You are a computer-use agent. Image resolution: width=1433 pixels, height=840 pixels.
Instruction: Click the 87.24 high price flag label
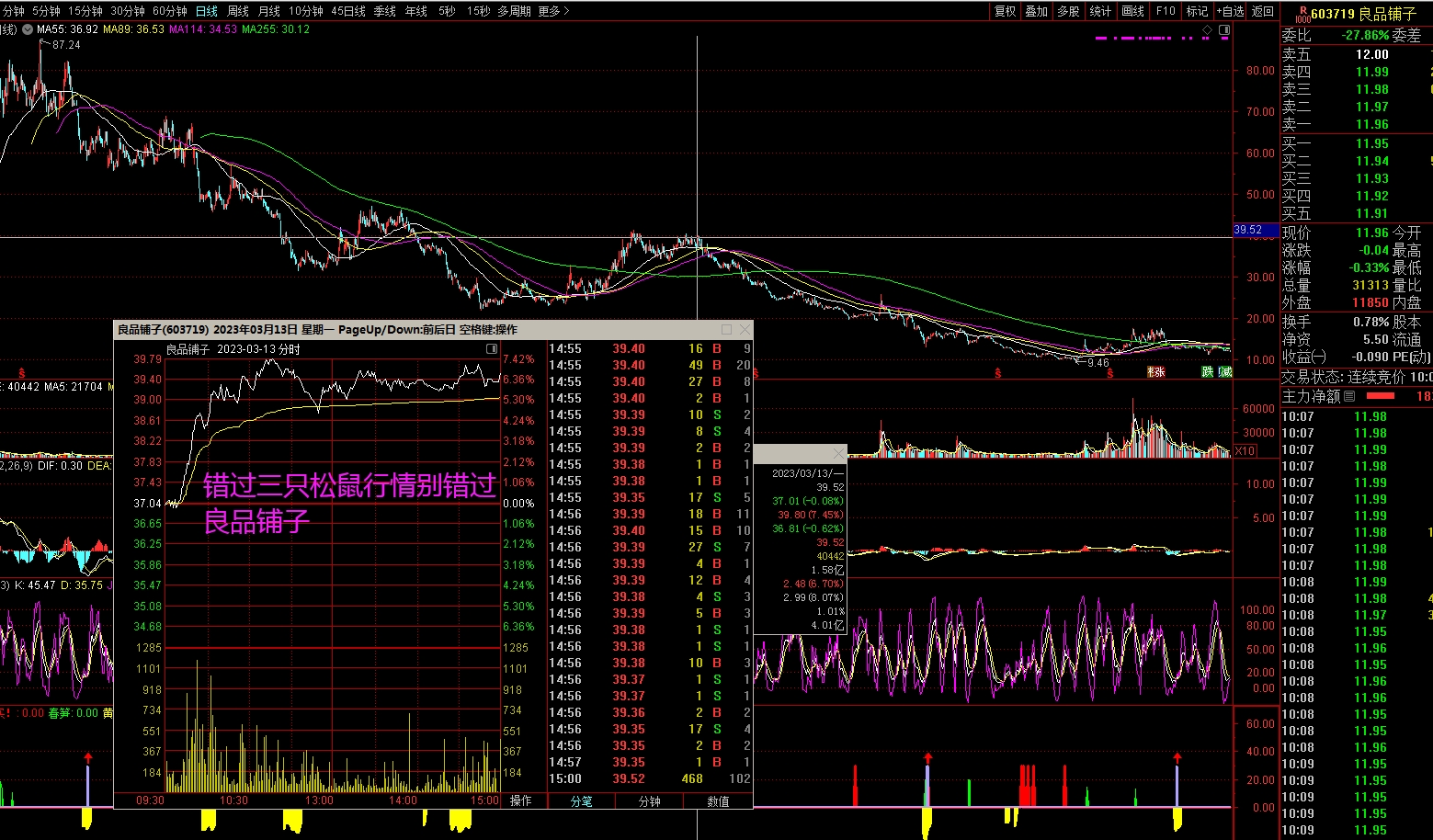point(65,44)
